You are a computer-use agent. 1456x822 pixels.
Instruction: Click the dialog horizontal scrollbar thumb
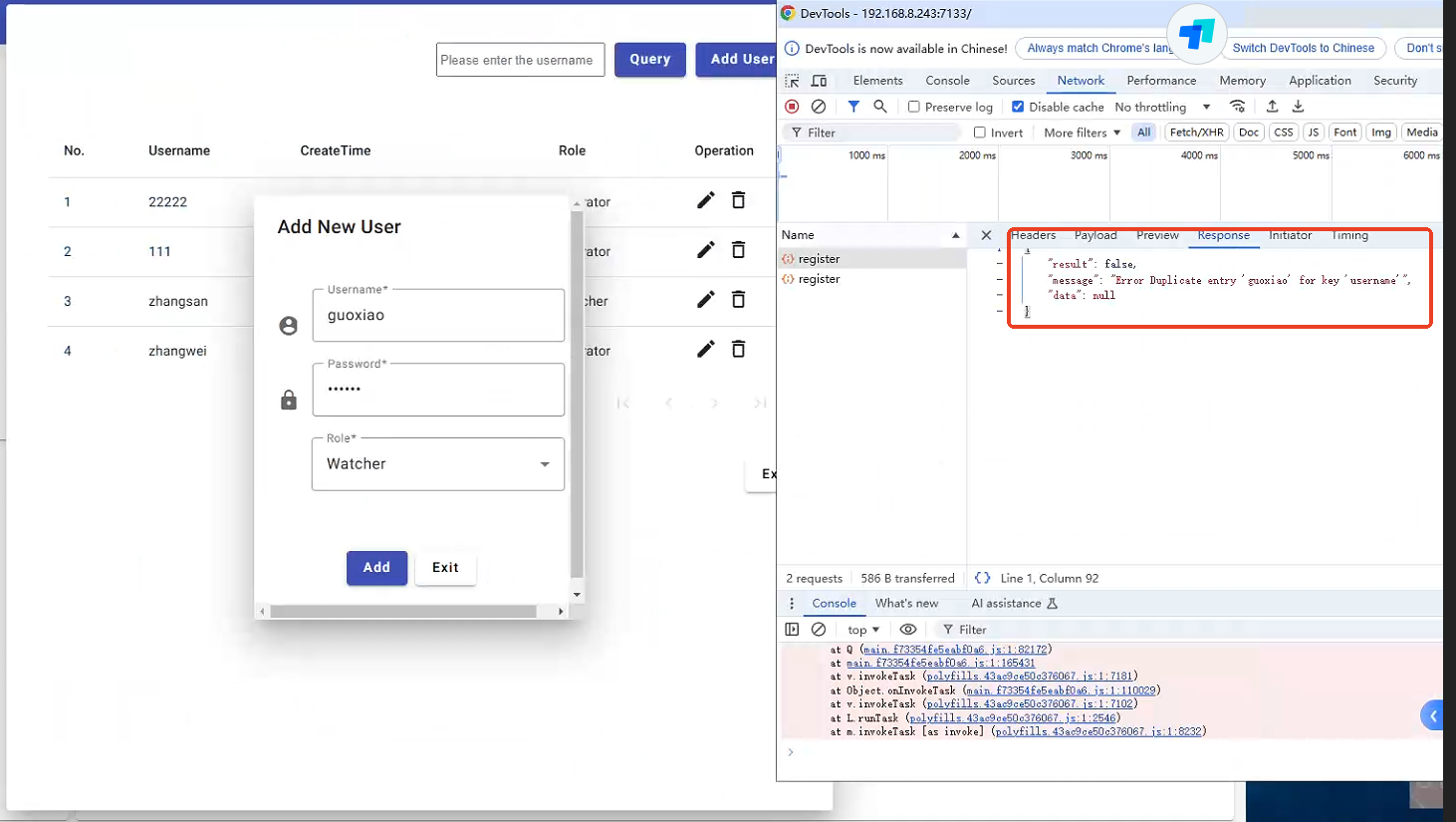tap(403, 611)
